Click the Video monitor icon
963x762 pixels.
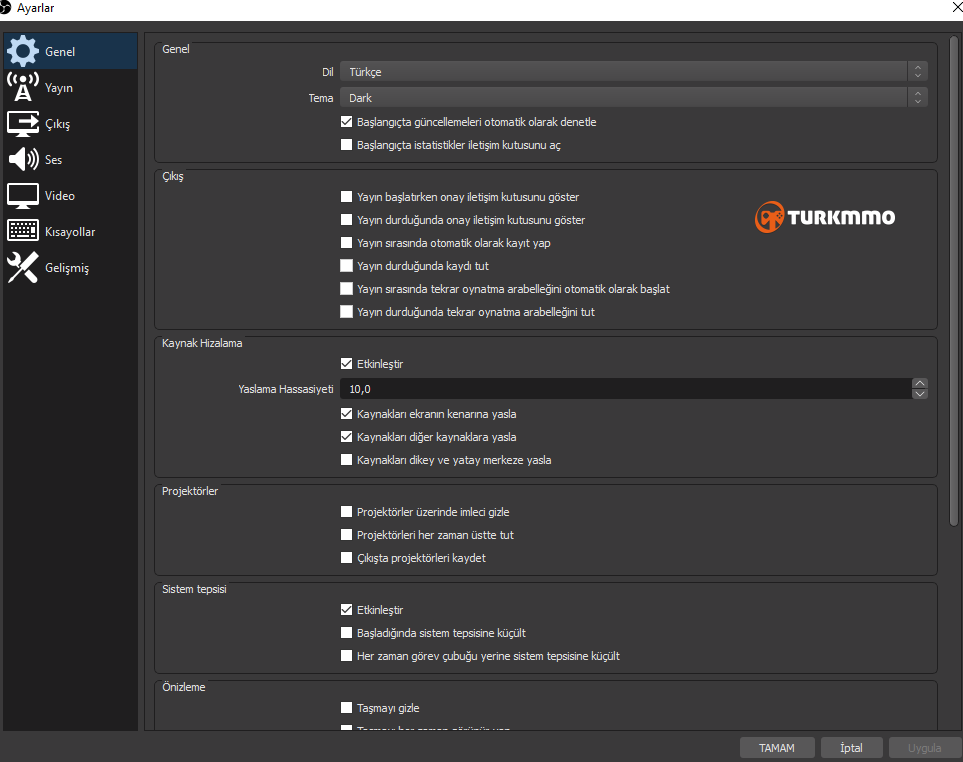(x=23, y=196)
